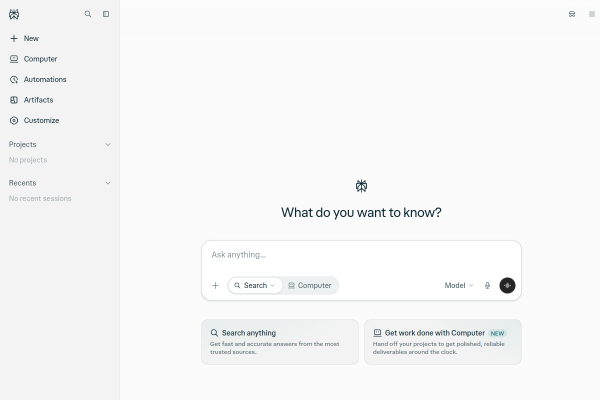Click the 'No projects' text
This screenshot has width=600, height=400.
coord(28,160)
